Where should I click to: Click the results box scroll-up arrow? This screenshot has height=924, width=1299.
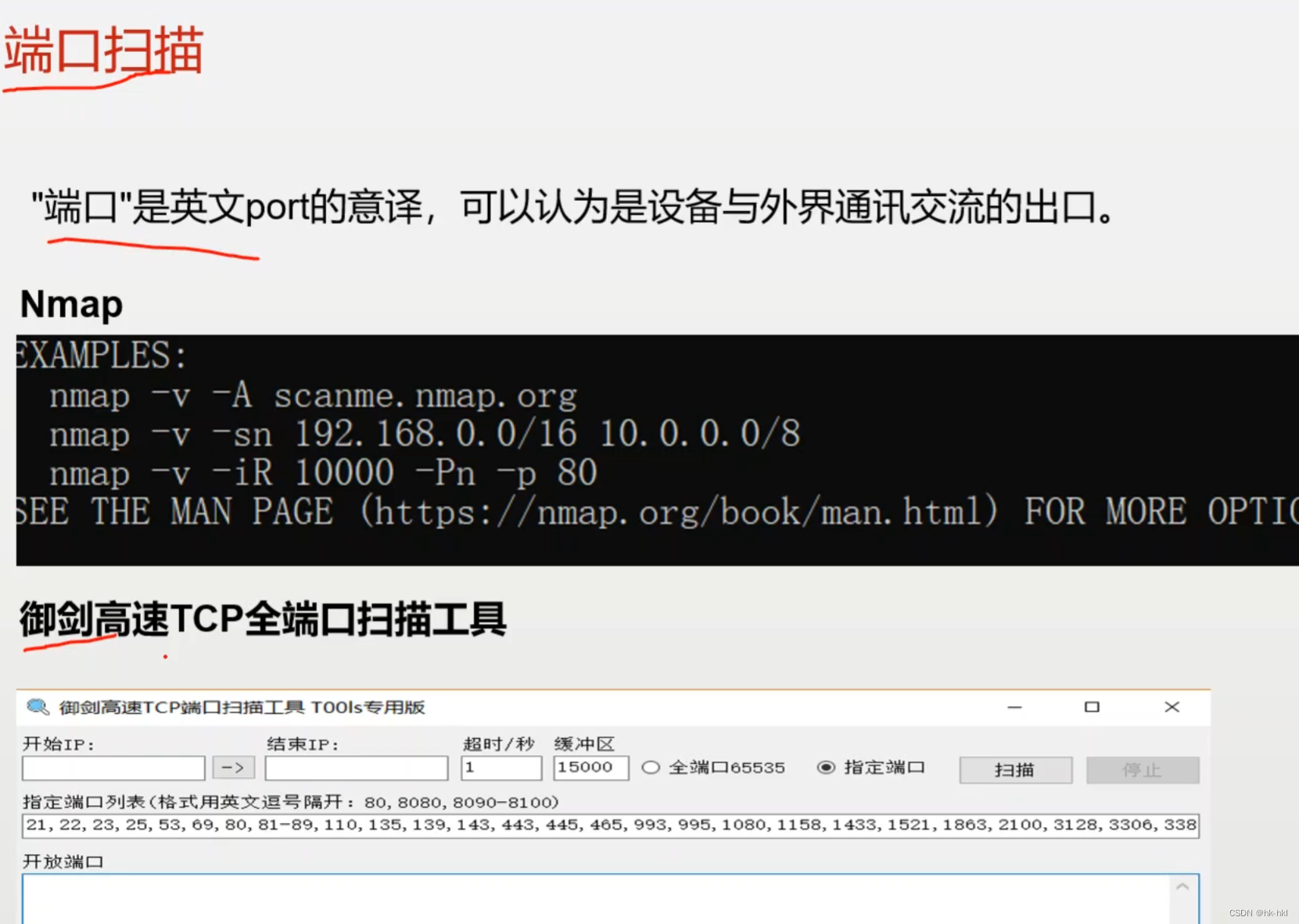(x=1183, y=886)
